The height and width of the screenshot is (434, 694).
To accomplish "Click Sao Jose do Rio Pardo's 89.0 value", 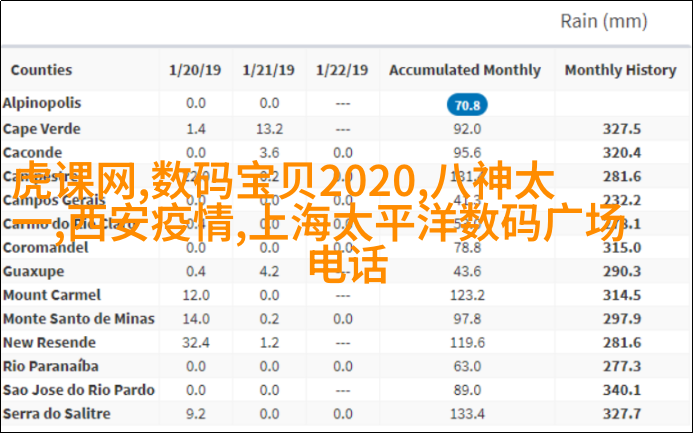I will pyautogui.click(x=467, y=390).
